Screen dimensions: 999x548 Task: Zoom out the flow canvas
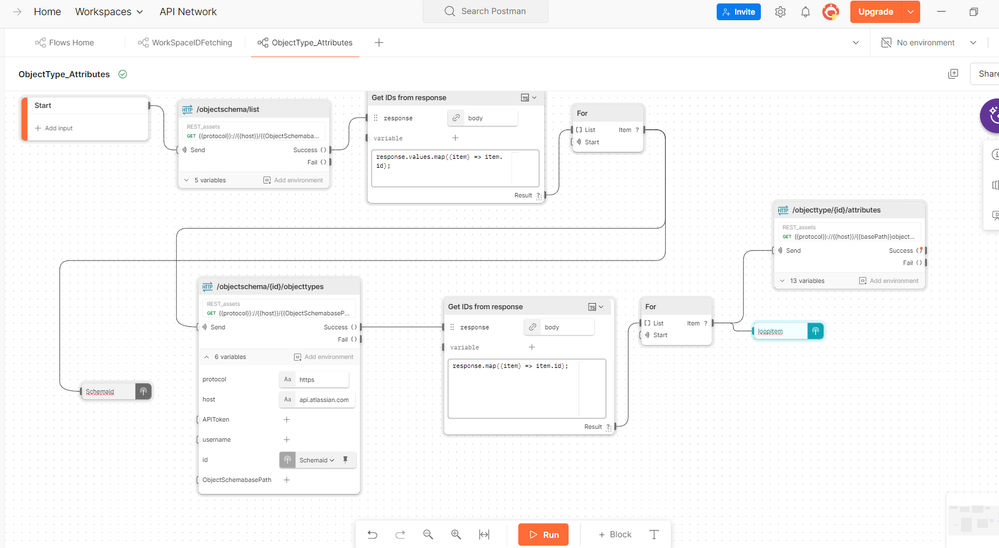428,535
